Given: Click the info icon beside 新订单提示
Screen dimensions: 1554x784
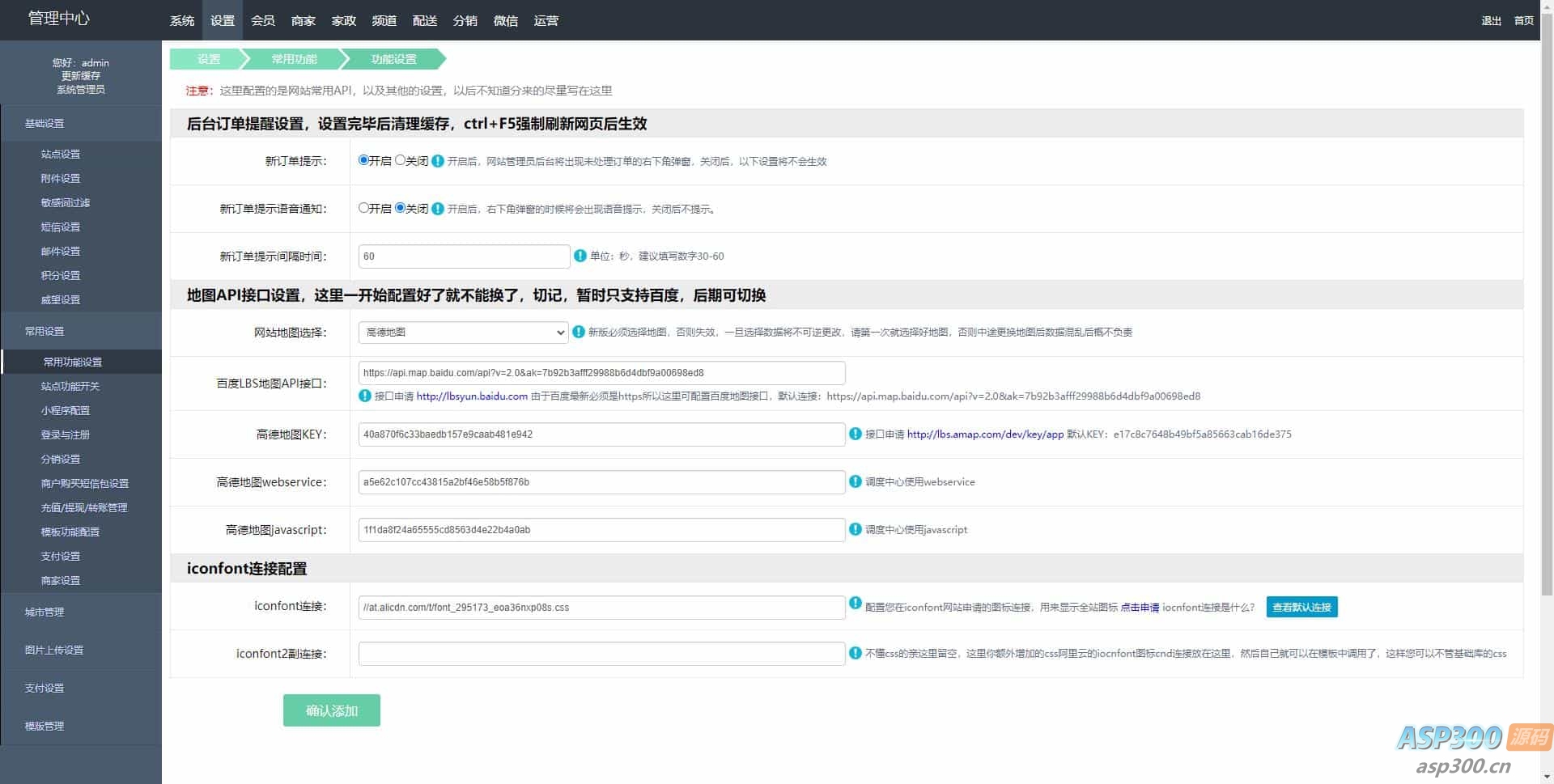Looking at the screenshot, I should coord(438,161).
